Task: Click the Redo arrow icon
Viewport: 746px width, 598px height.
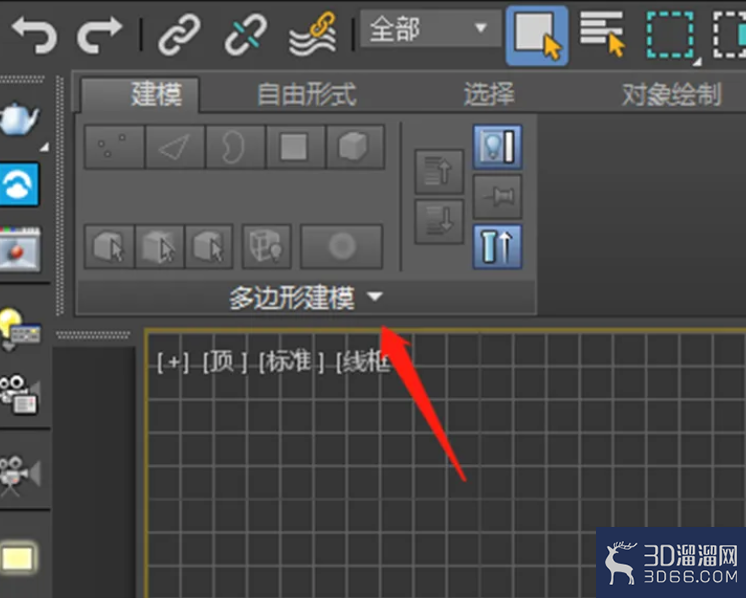Action: (99, 34)
